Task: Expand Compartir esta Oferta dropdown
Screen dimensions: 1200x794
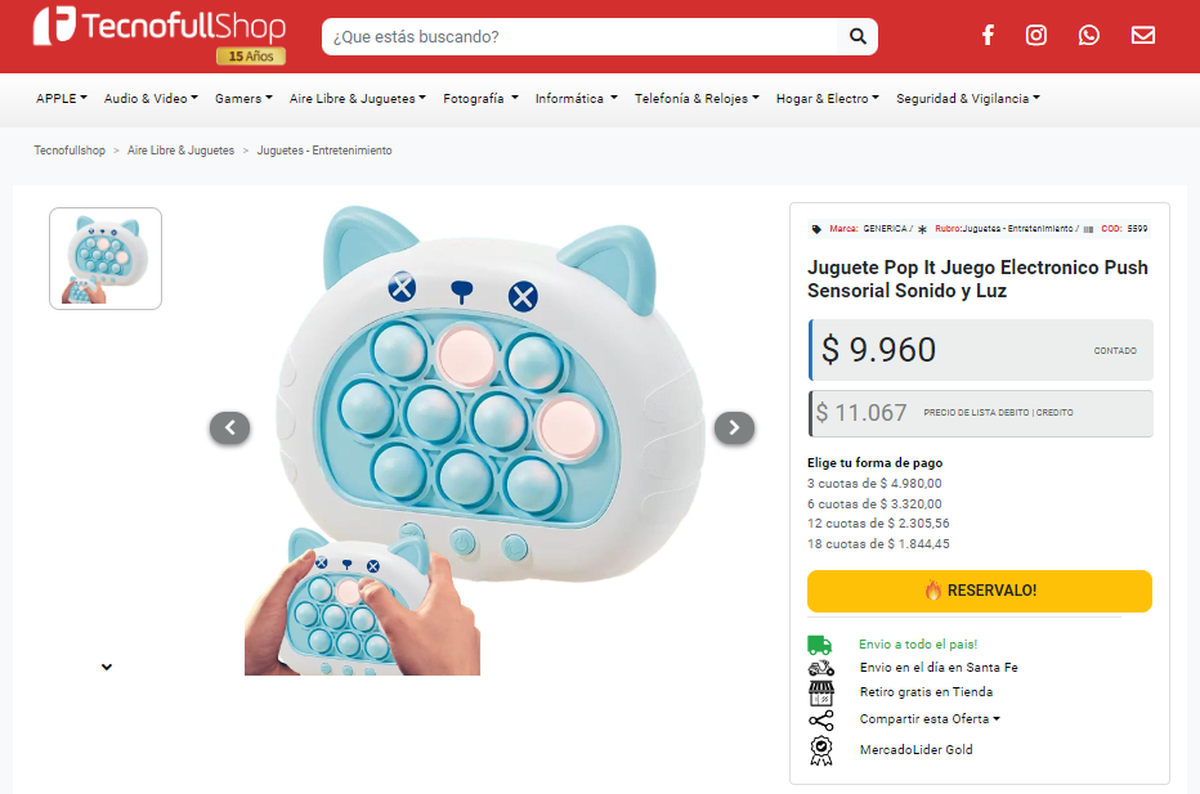Action: pyautogui.click(x=930, y=719)
